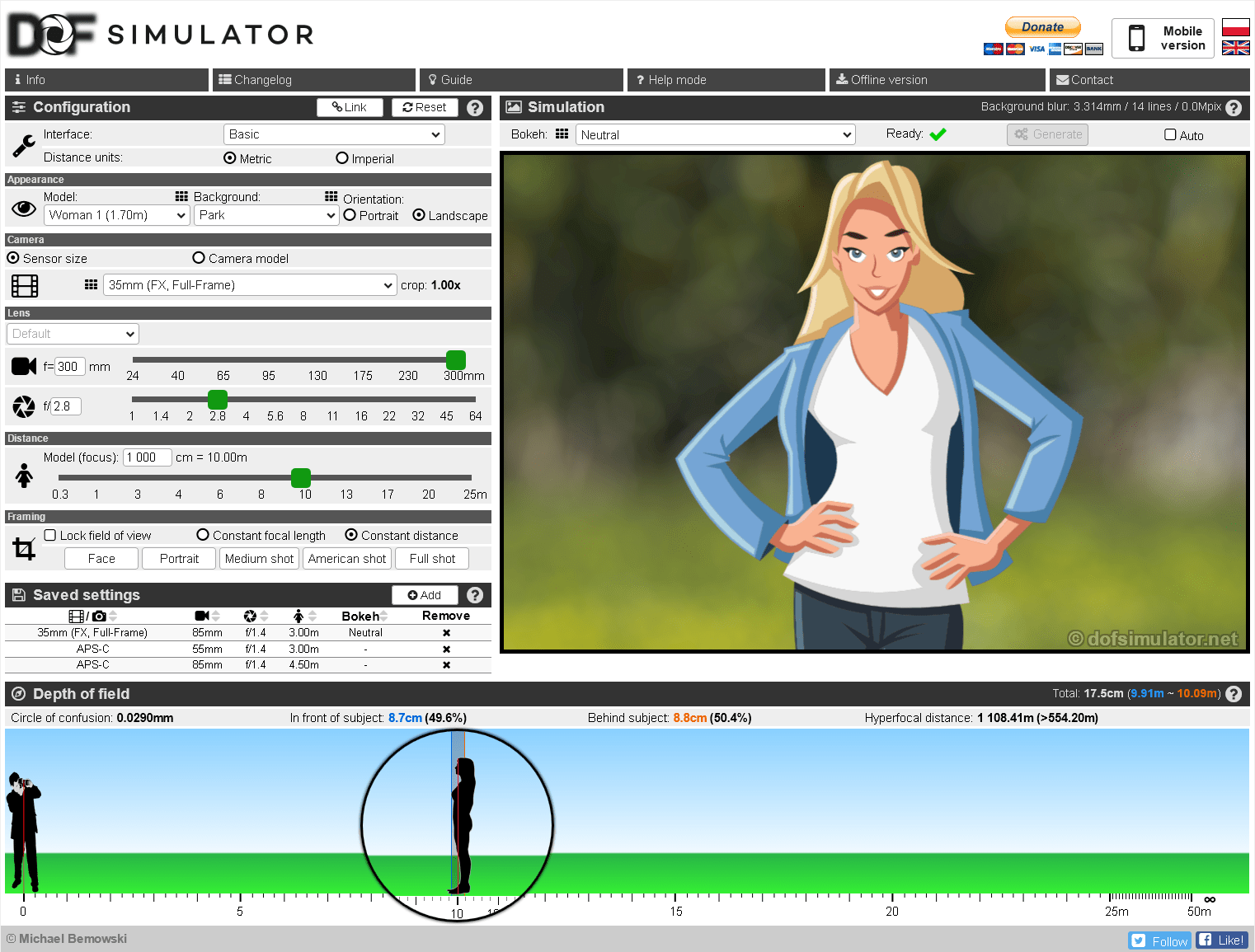Open the Interface dropdown
The height and width of the screenshot is (952, 1255).
333,134
